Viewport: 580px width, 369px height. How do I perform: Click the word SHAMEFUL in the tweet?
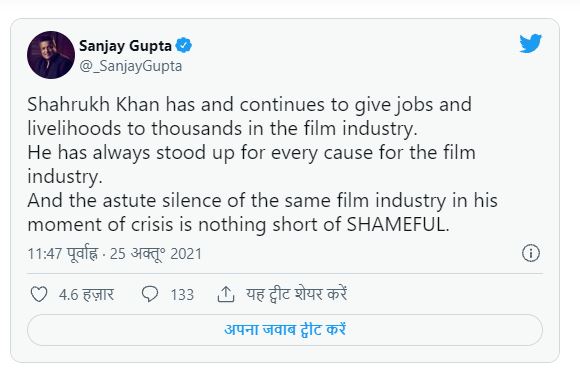(x=398, y=224)
